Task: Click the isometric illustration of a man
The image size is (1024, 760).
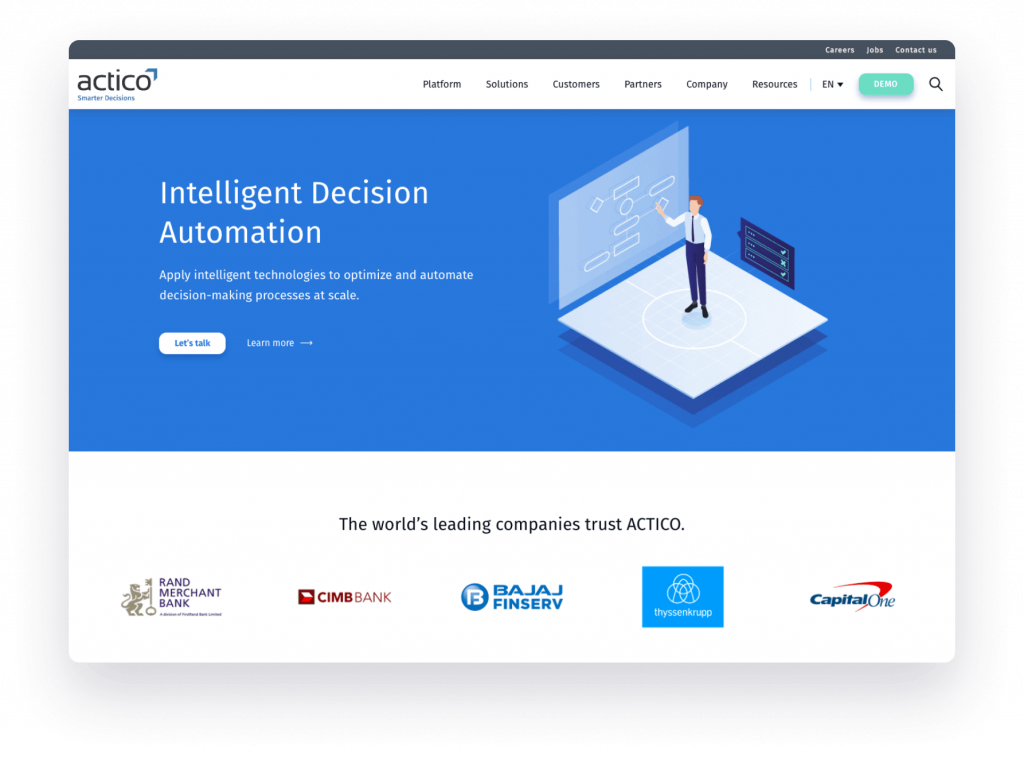Action: [x=688, y=274]
